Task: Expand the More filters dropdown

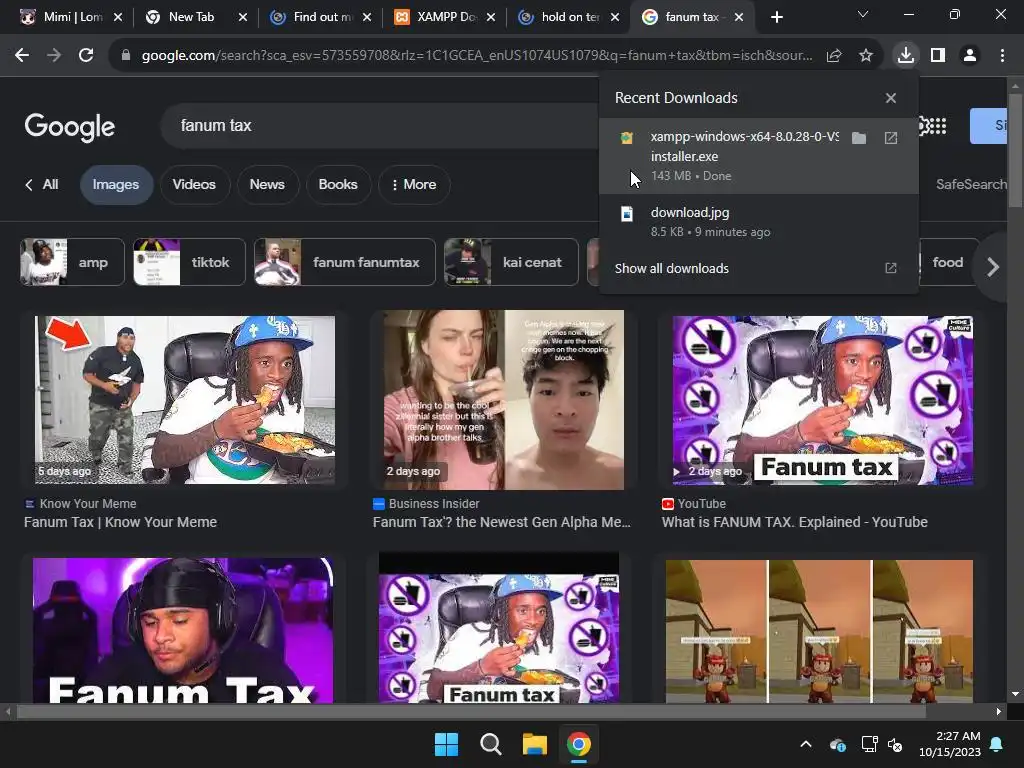Action: coord(413,185)
